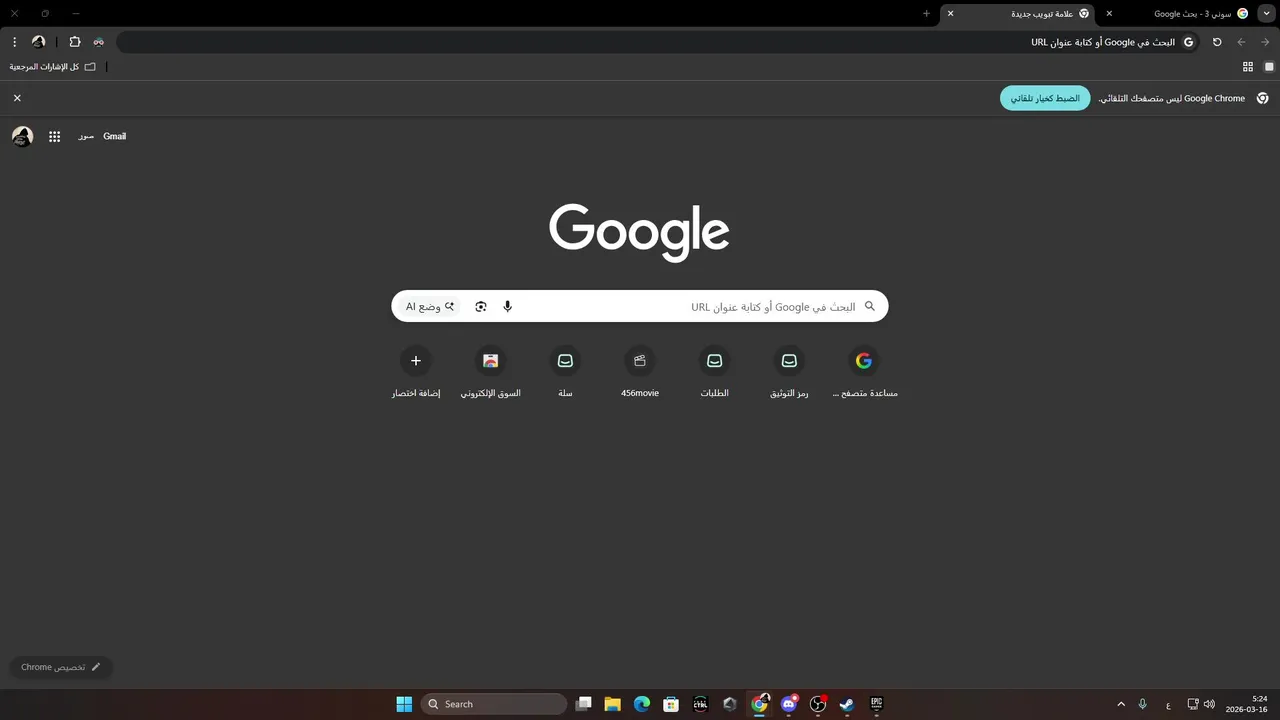Open the مساعدة متصفح shortcut
Viewport: 1280px width, 720px height.
pos(864,372)
